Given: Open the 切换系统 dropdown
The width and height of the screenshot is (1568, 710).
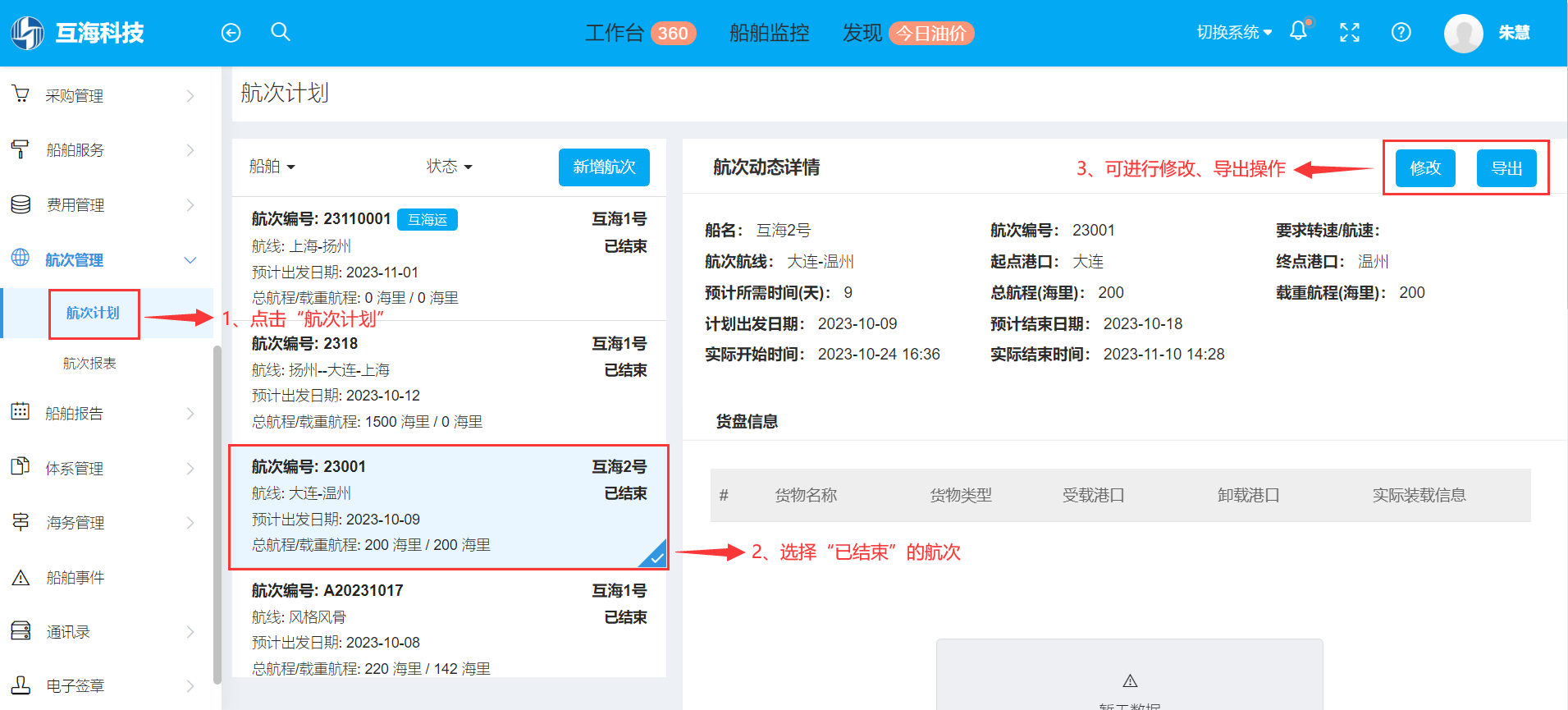Looking at the screenshot, I should 1234,32.
